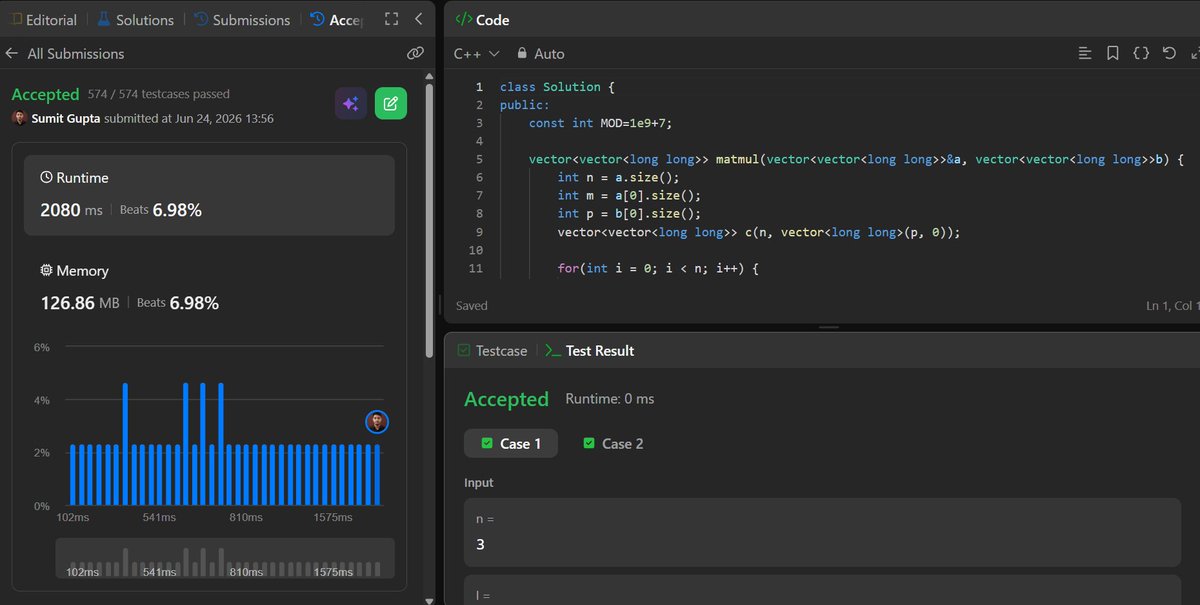Click the 'class Solution {' code line

(x=557, y=87)
